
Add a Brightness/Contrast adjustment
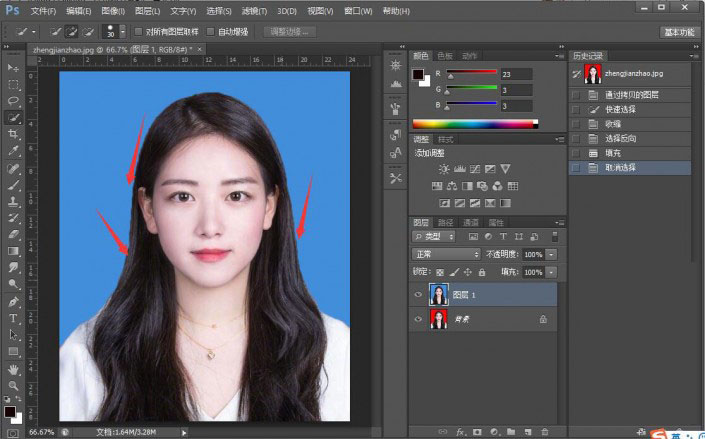(x=443, y=169)
